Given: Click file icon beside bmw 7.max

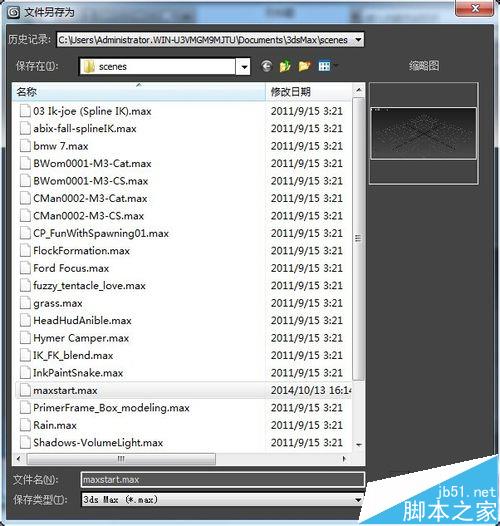Looking at the screenshot, I should [x=25, y=146].
